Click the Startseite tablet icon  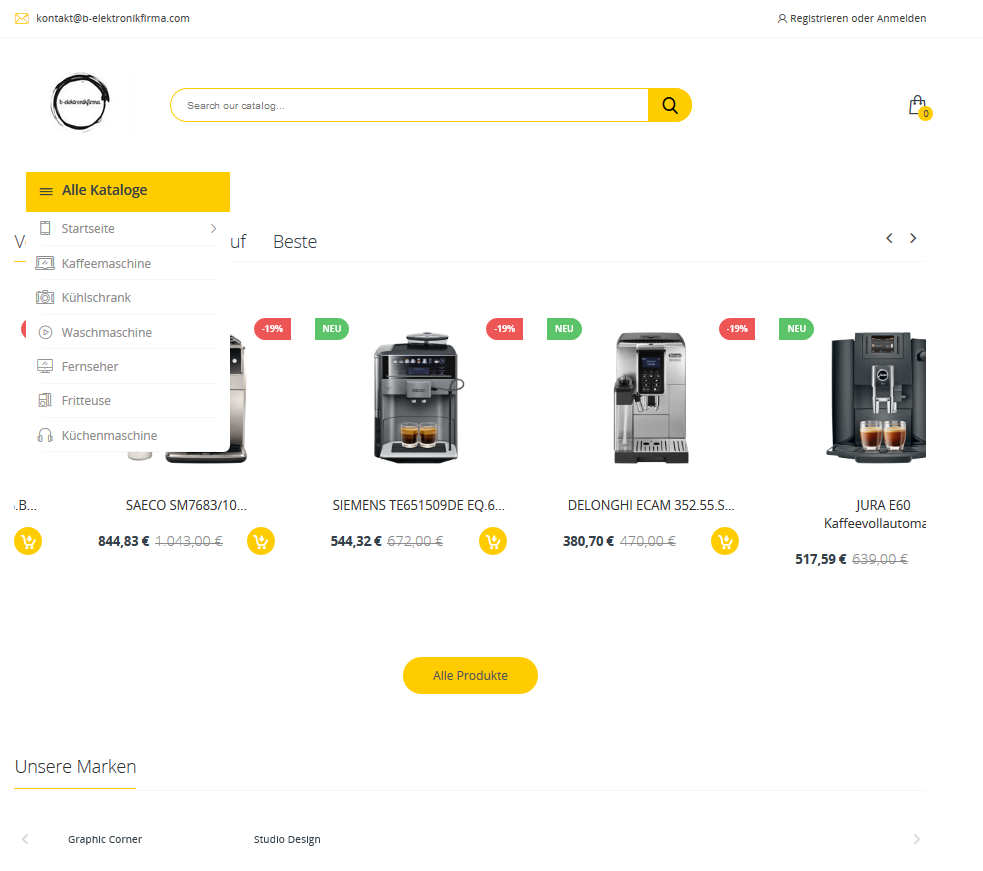pos(45,228)
